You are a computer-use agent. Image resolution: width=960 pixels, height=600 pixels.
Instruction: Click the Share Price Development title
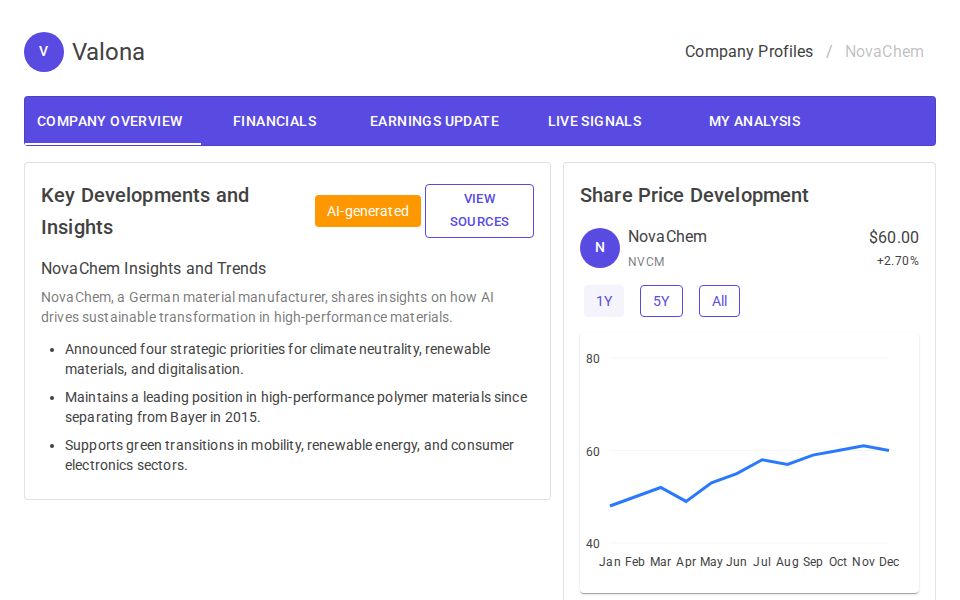[694, 196]
